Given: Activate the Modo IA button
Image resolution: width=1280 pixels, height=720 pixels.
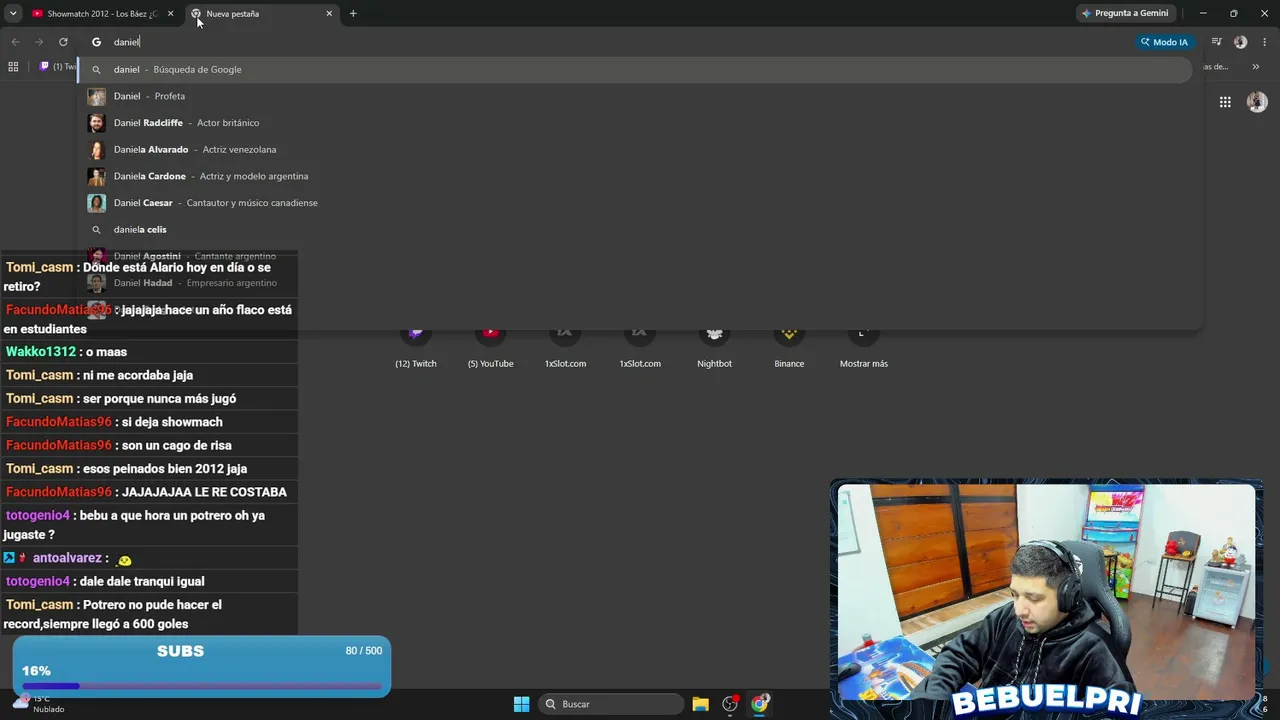Looking at the screenshot, I should tap(1164, 42).
